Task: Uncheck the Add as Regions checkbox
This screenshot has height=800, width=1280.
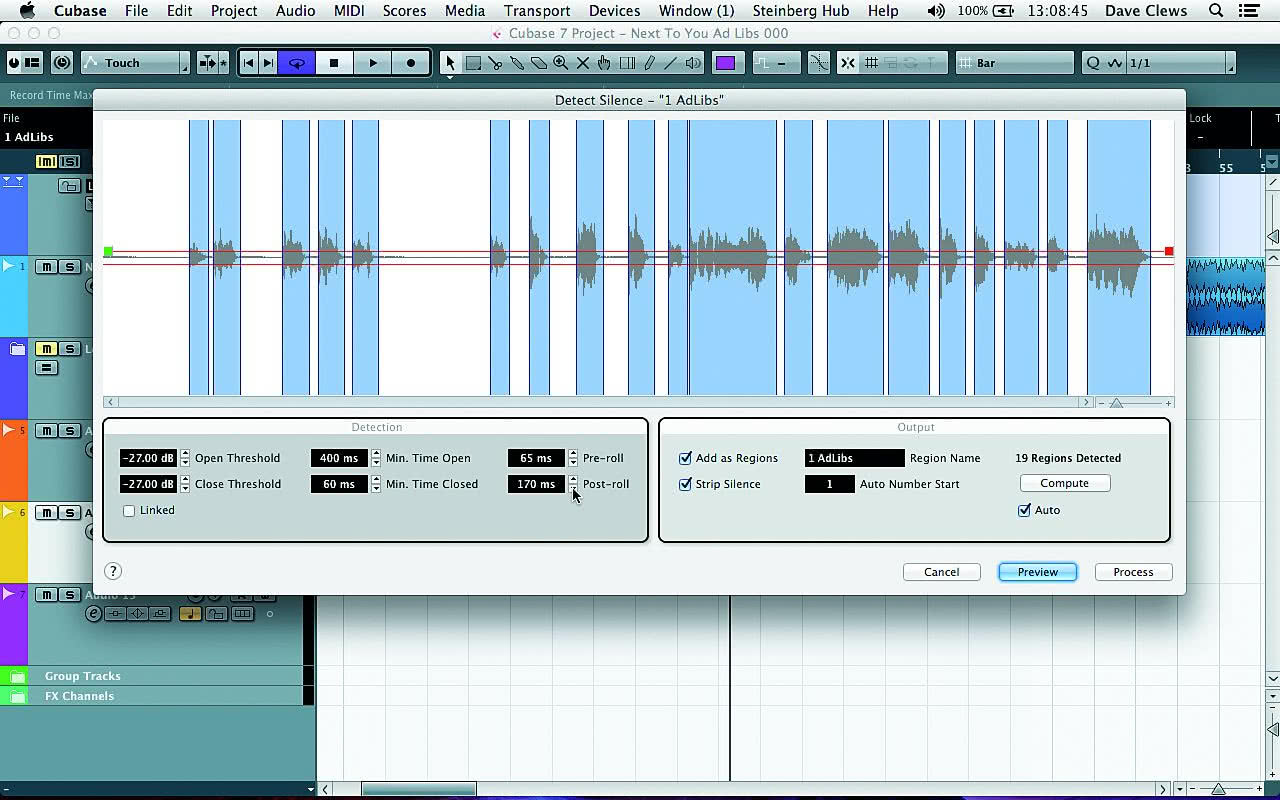Action: (x=685, y=458)
